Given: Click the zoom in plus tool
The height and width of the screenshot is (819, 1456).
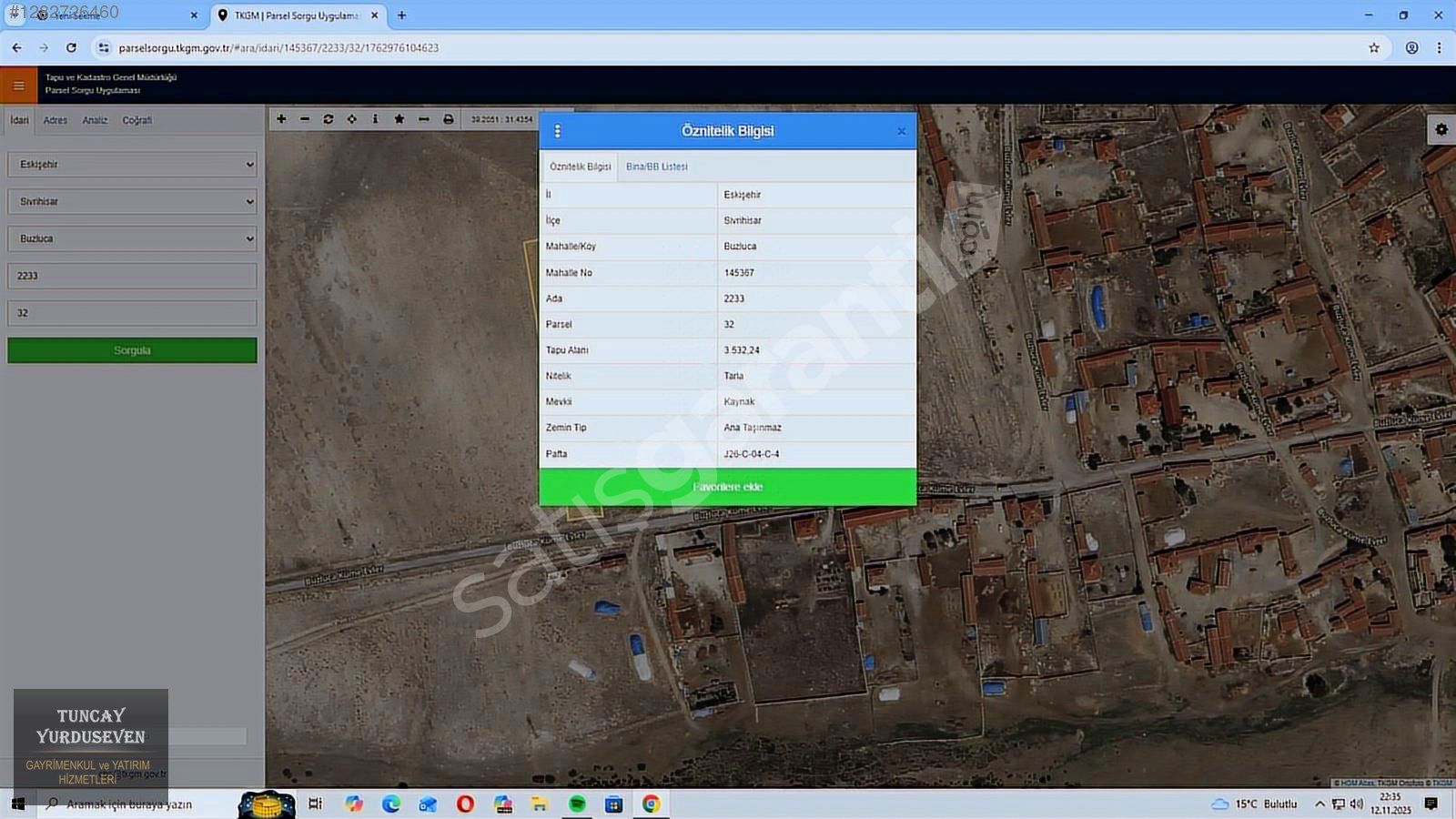Looking at the screenshot, I should click(x=281, y=119).
